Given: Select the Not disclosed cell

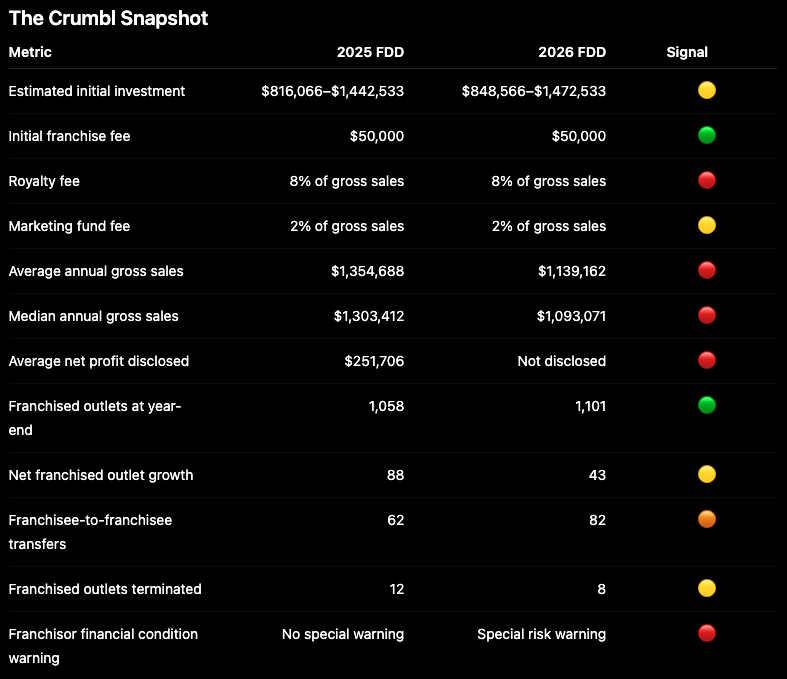Looking at the screenshot, I should [562, 361].
